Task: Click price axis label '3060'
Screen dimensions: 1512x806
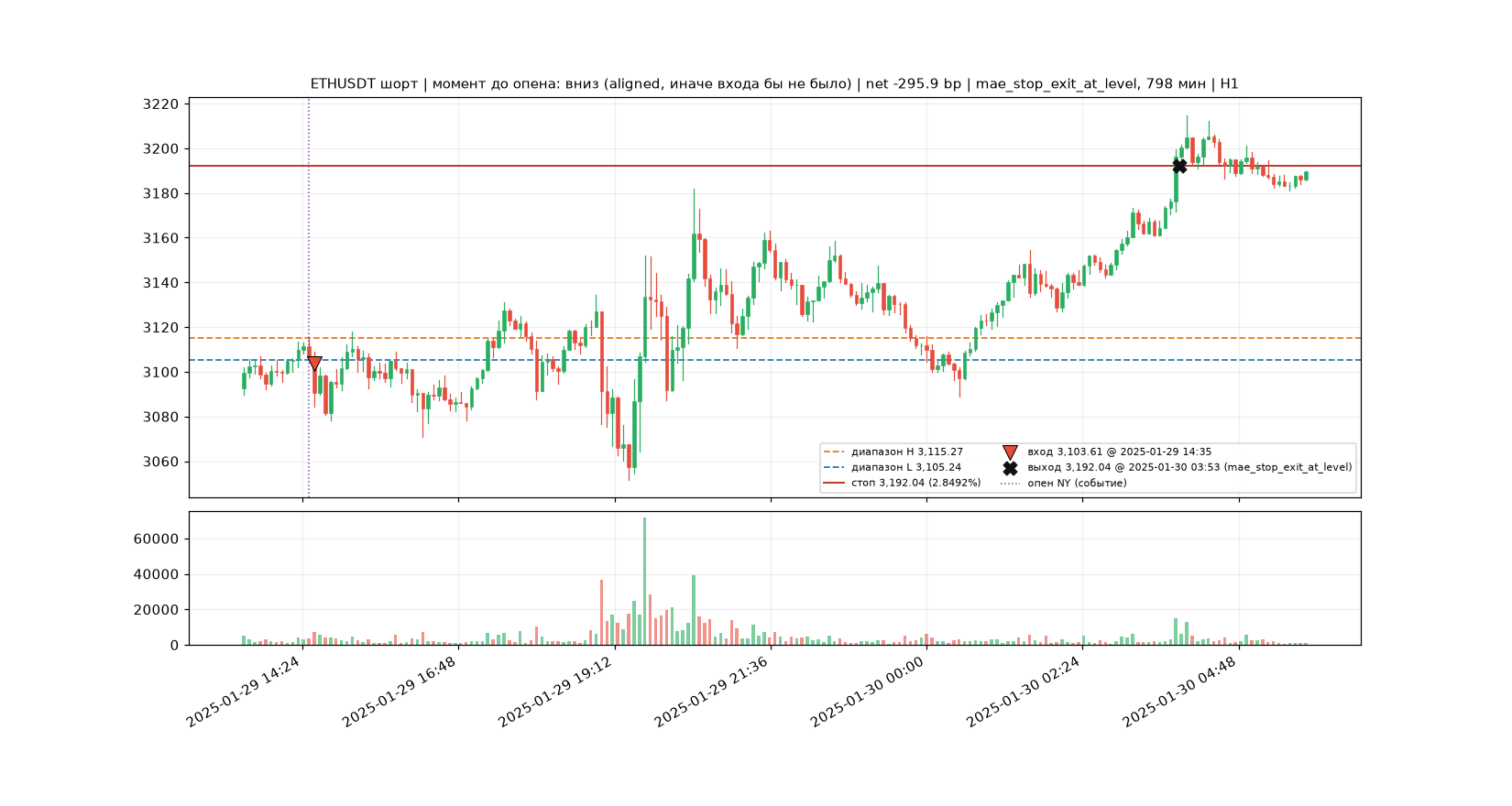Action: coord(160,462)
